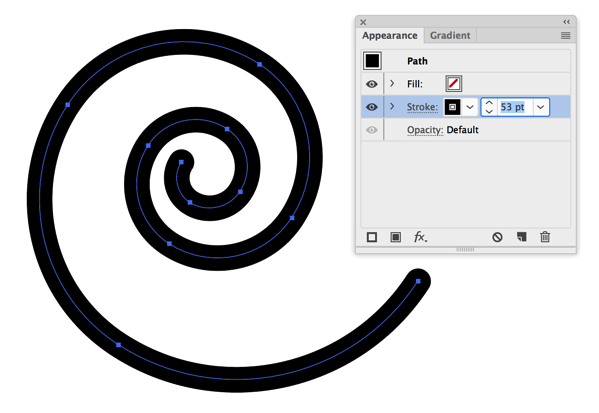Open the Appearance panel options menu
The image size is (599, 413).
565,36
